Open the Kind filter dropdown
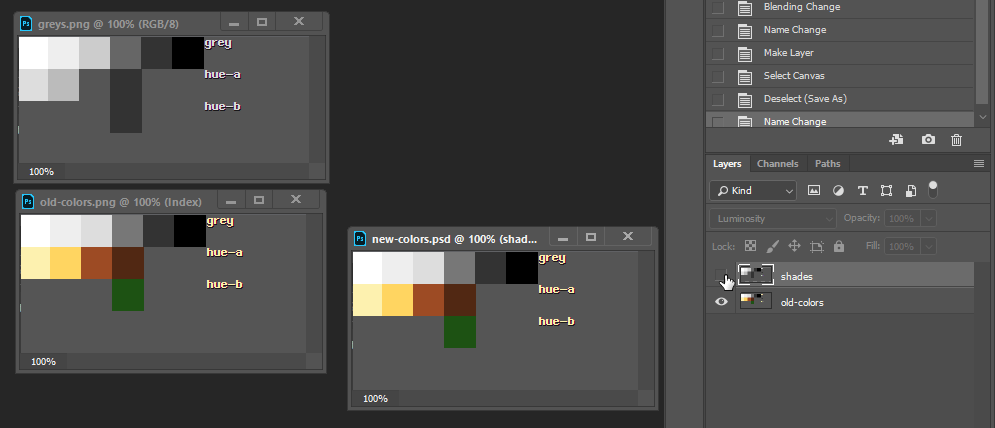Image resolution: width=995 pixels, height=428 pixels. click(753, 190)
